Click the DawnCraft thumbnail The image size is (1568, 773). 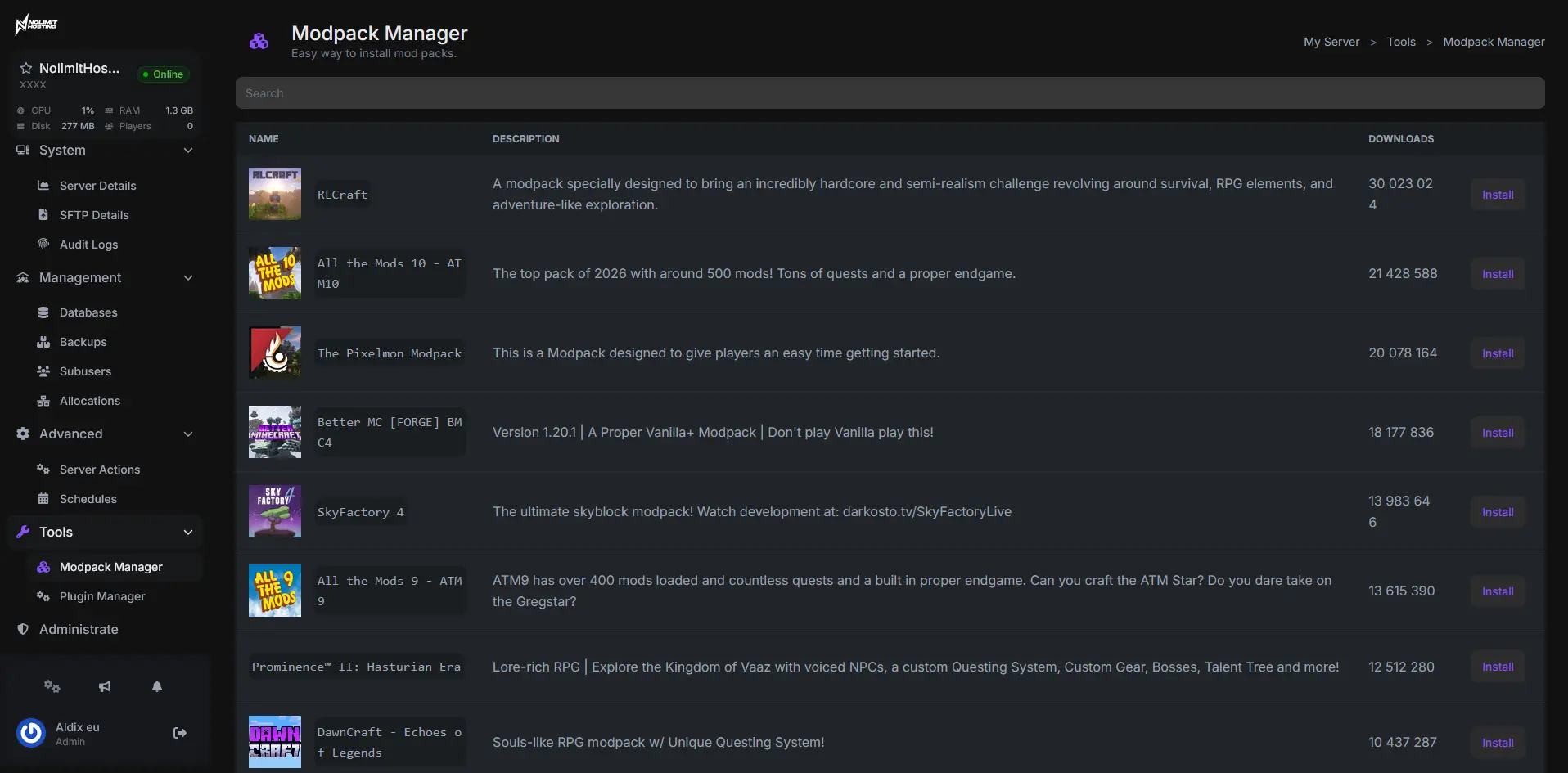(275, 742)
